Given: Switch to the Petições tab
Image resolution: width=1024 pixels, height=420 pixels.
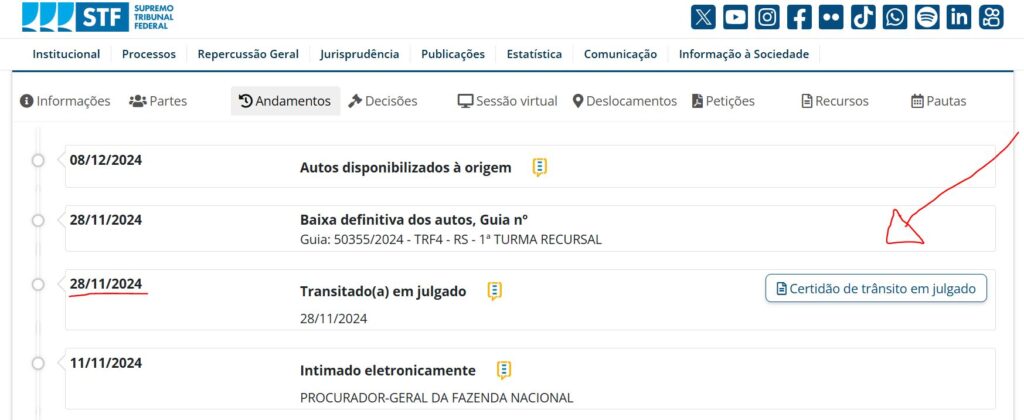Looking at the screenshot, I should (x=724, y=101).
